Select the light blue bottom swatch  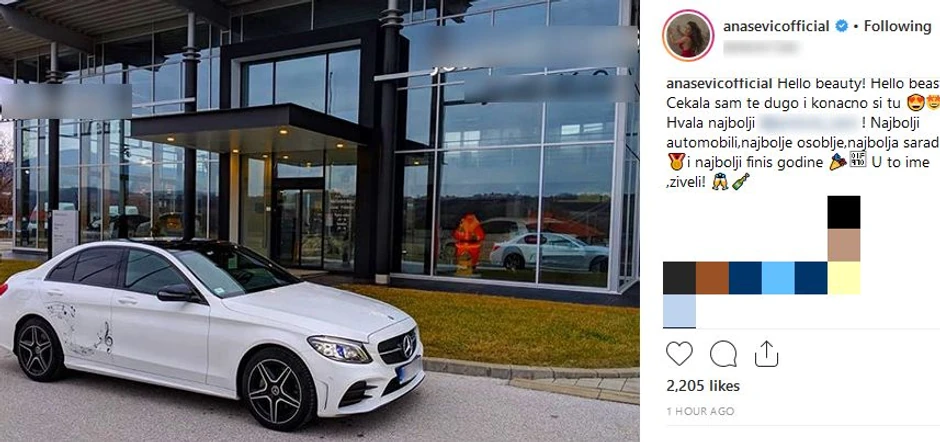(x=679, y=311)
